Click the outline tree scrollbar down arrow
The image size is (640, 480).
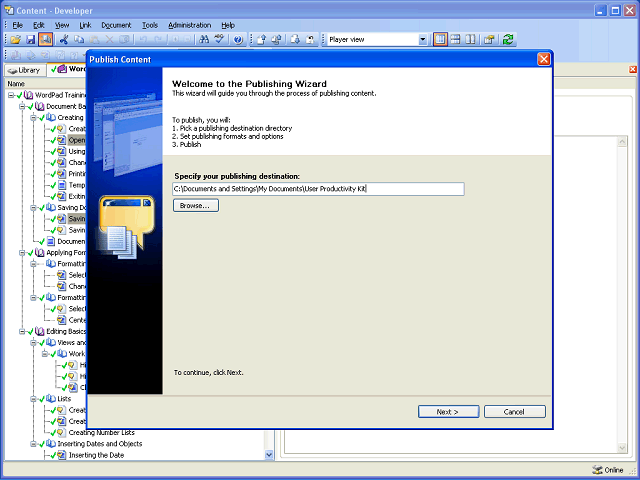click(x=269, y=454)
